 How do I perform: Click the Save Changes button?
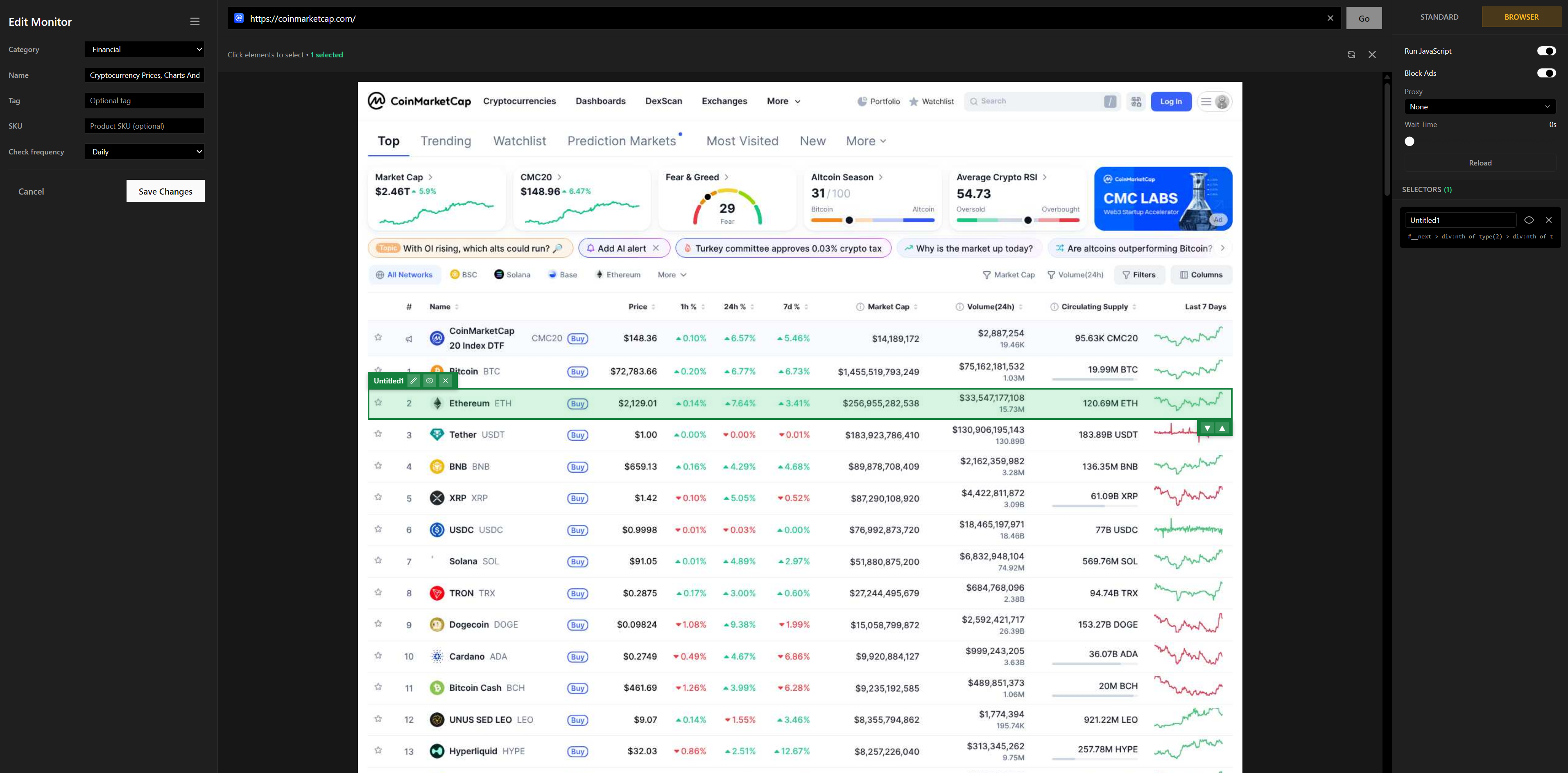click(x=165, y=190)
